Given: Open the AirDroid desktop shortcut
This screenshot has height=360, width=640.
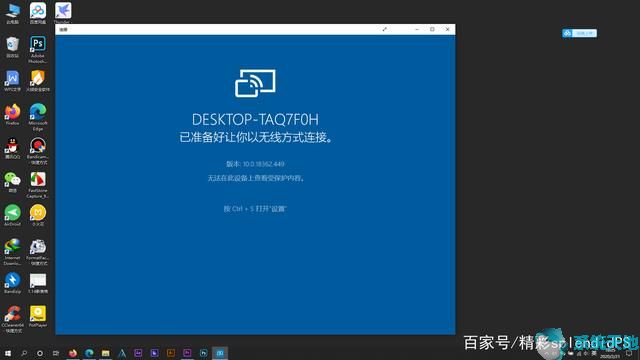Looking at the screenshot, I should [x=13, y=215].
